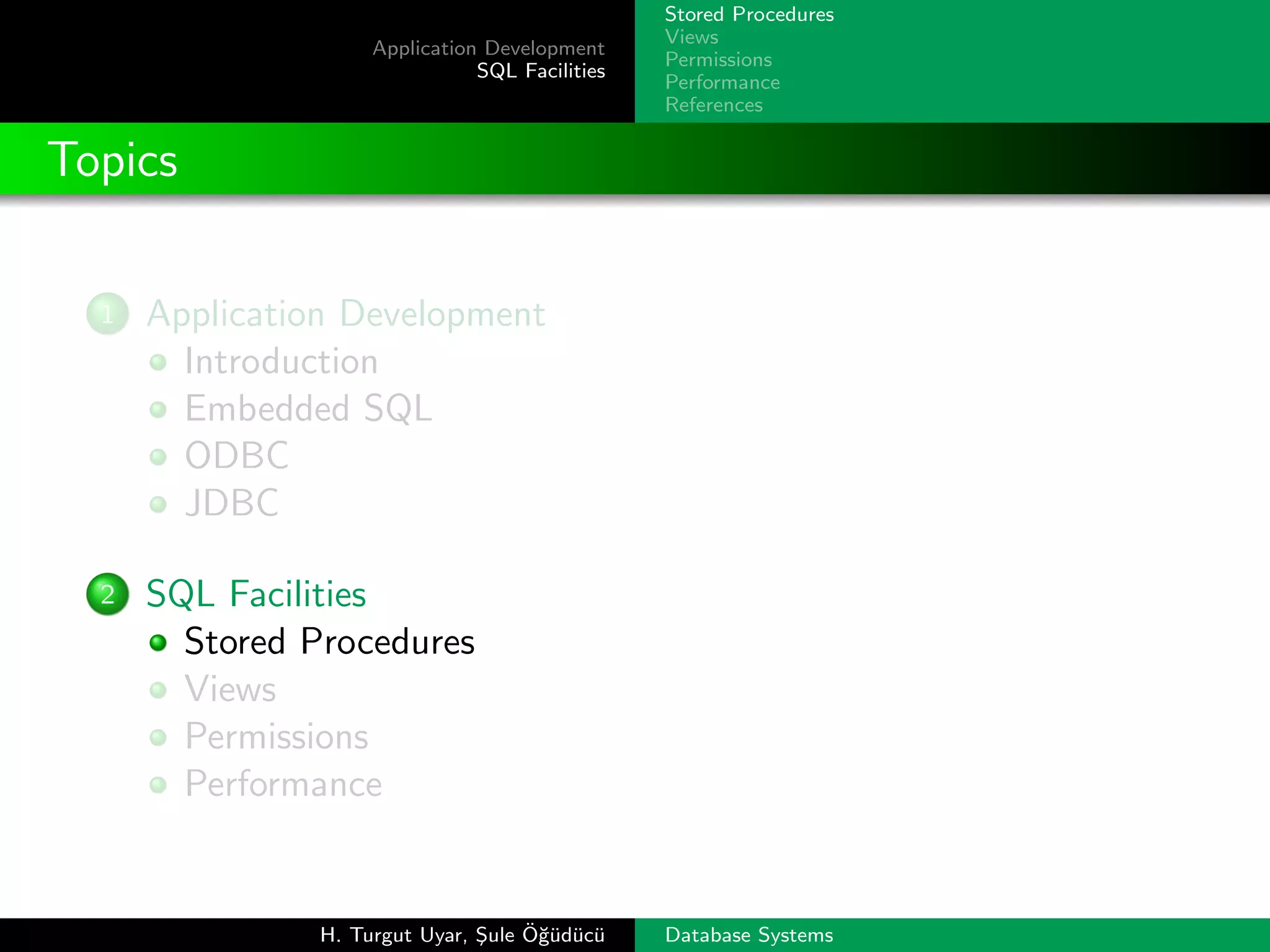Go to Views in header navigation
The width and height of the screenshot is (1270, 952).
point(691,37)
